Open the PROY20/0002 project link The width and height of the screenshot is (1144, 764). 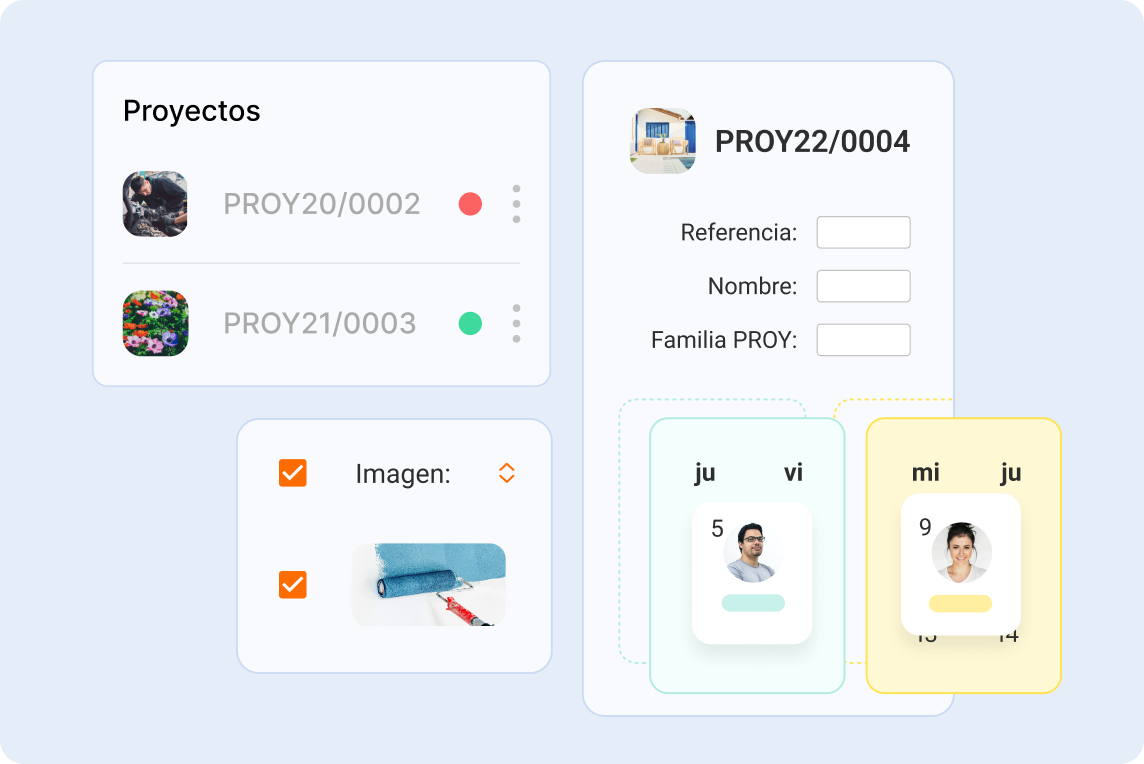pos(321,204)
